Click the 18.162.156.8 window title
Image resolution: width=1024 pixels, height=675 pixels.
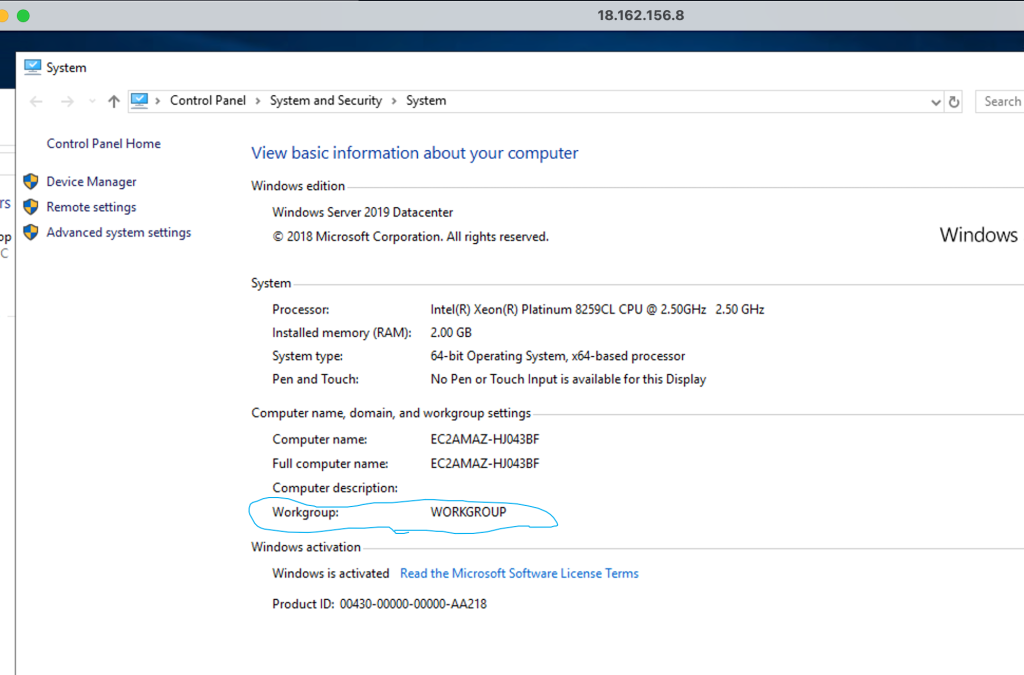tap(641, 15)
